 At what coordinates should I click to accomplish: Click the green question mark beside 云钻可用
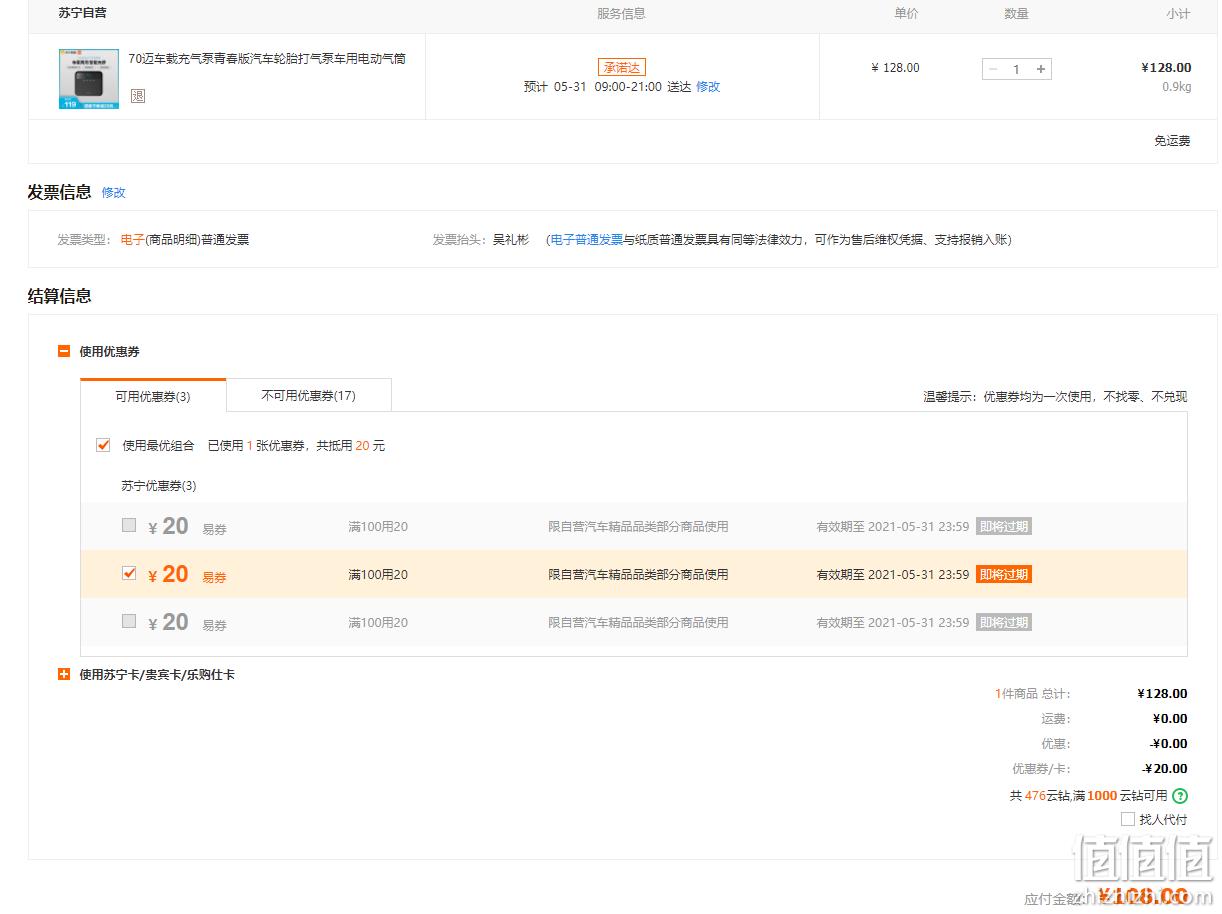pos(1180,796)
